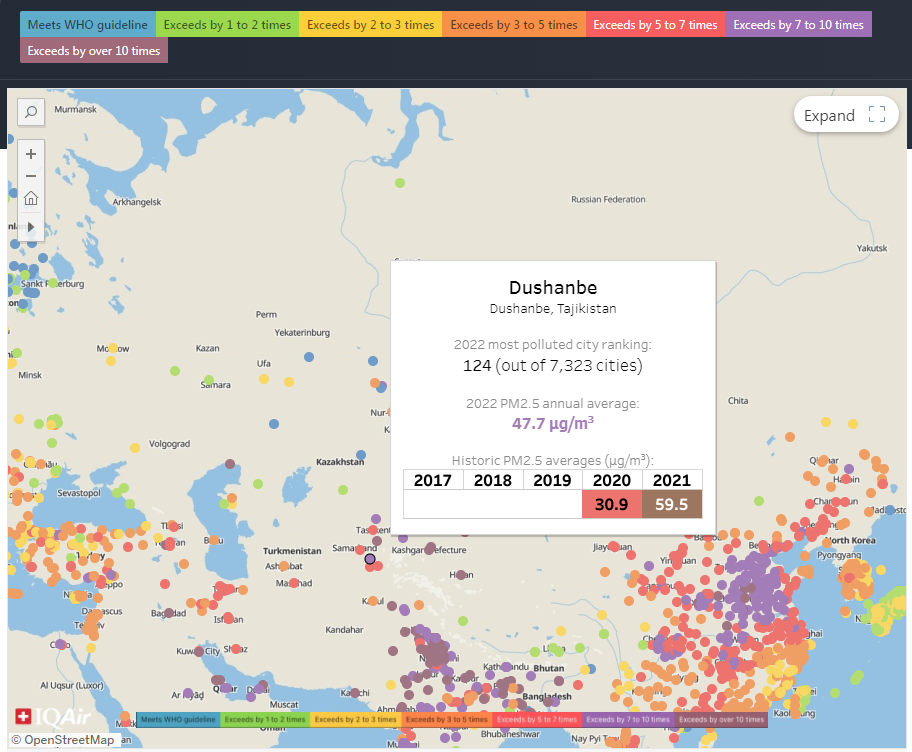
Task: Click the blue marker near Yekaterinburg
Action: [309, 356]
